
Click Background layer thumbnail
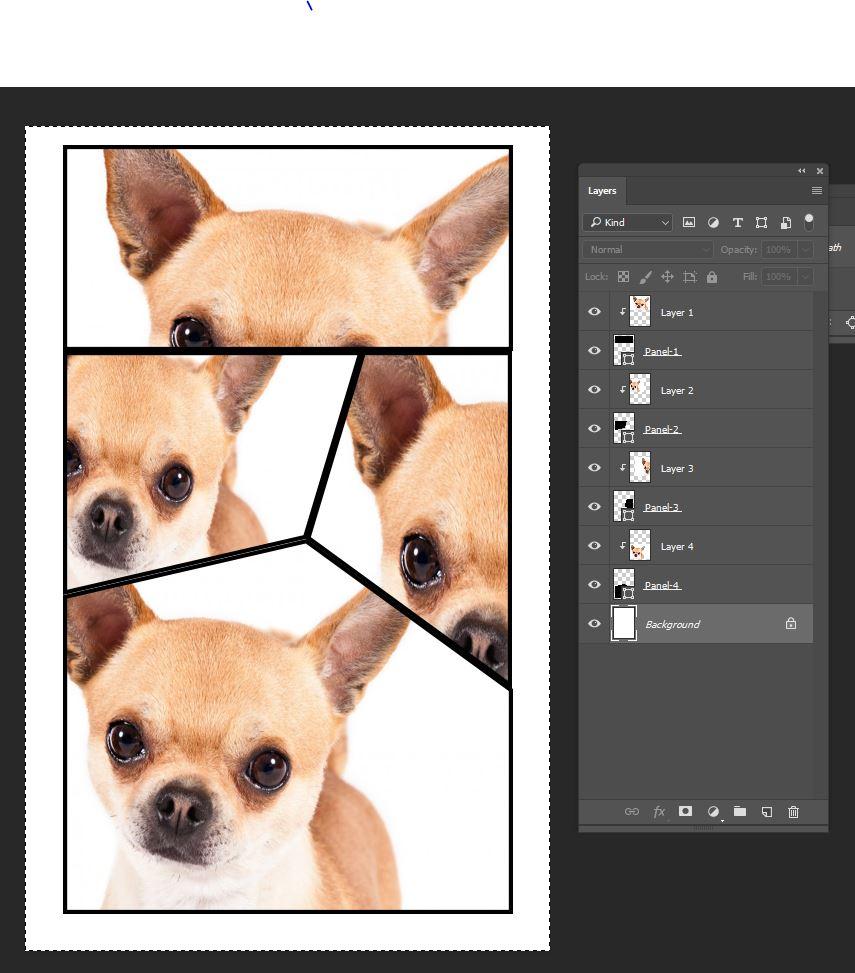pos(624,623)
